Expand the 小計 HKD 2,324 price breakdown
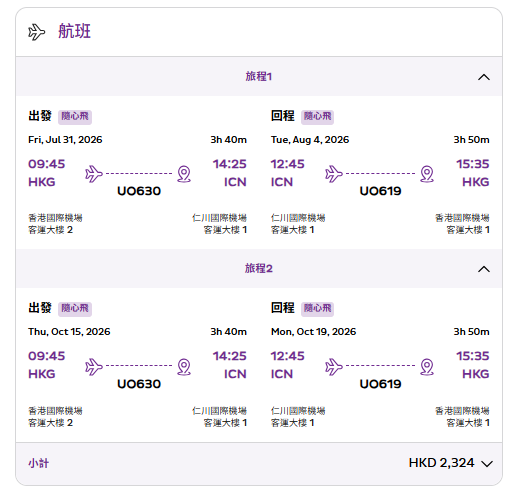 (487, 463)
